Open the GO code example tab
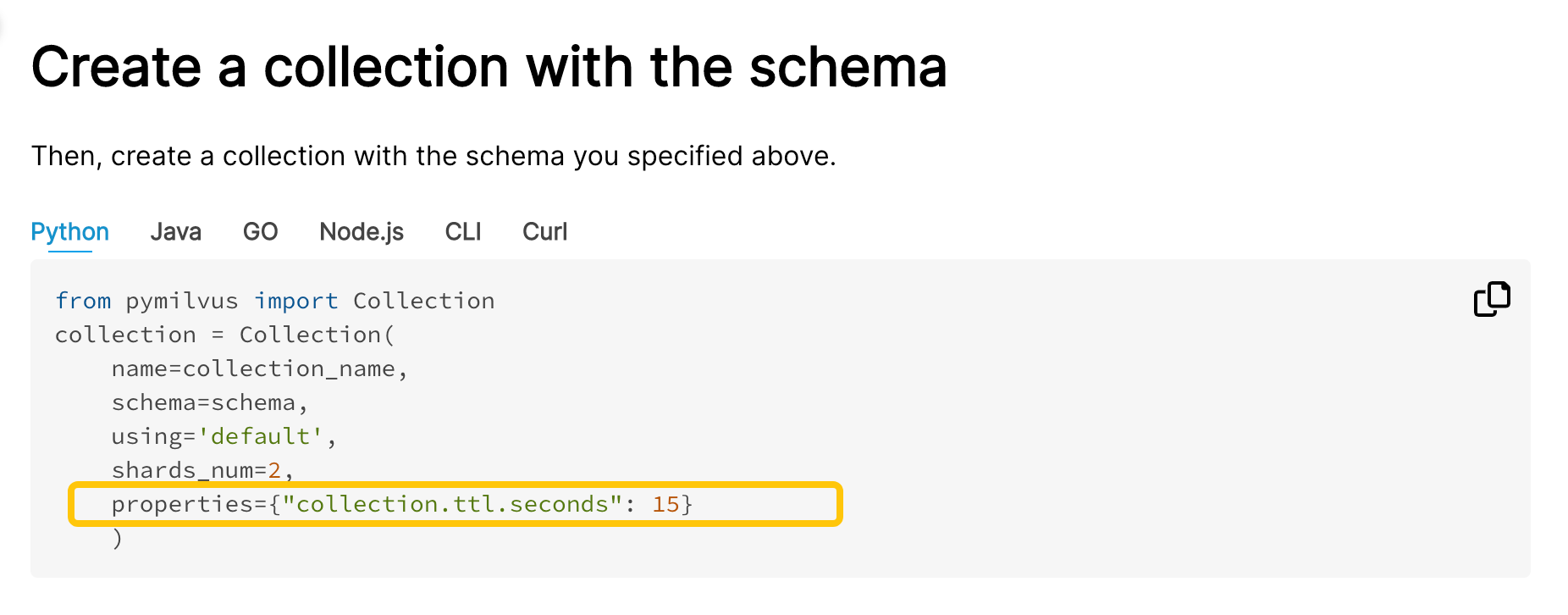The image size is (1568, 615). [x=260, y=231]
